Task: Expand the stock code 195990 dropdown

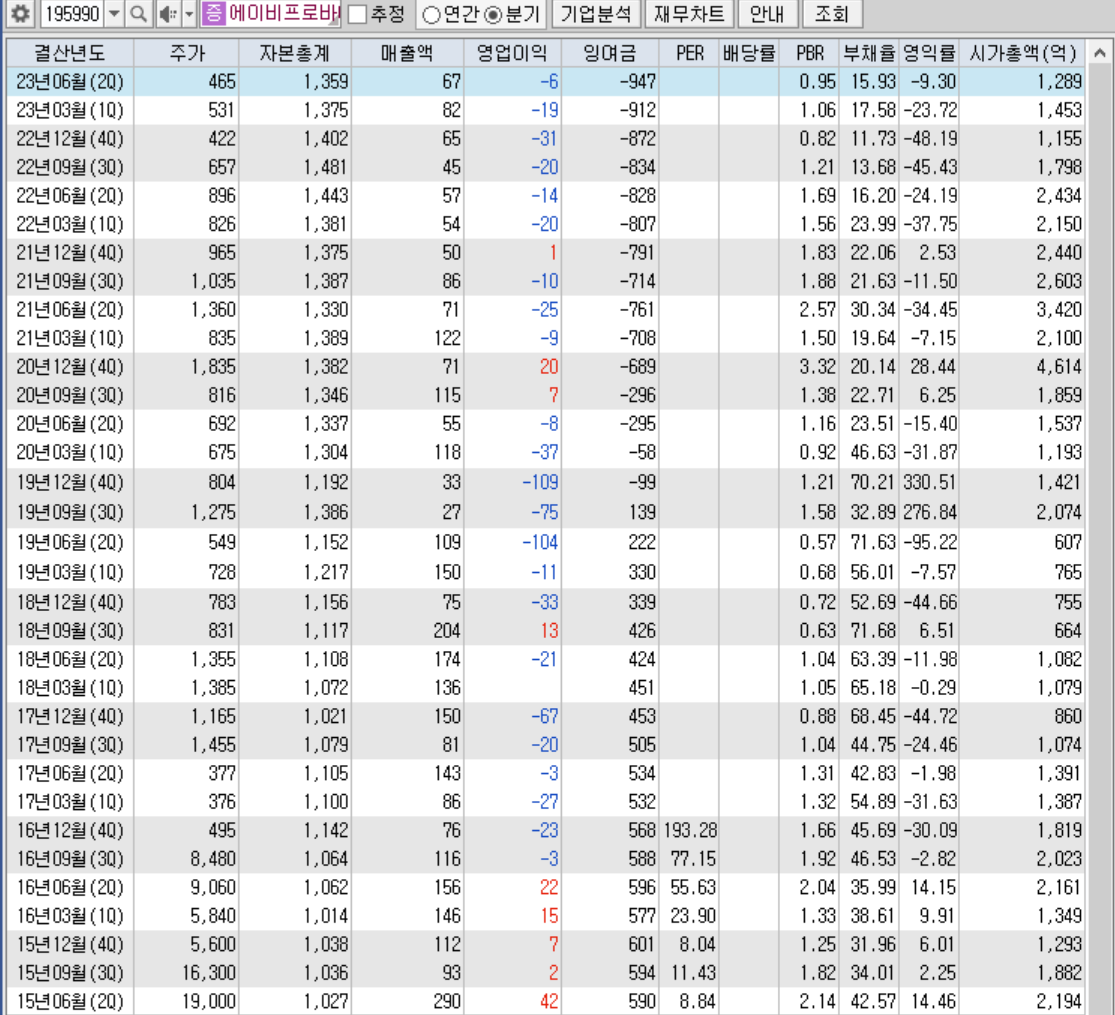Action: coord(114,14)
